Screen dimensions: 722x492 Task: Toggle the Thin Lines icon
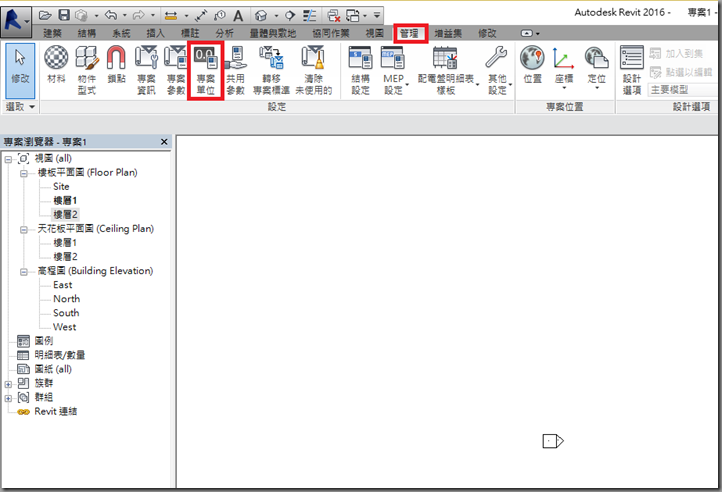tap(309, 16)
